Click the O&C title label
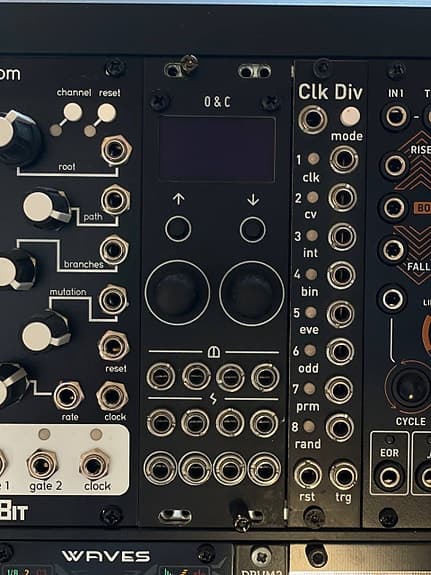Viewport: 431px width, 575px height. (217, 102)
